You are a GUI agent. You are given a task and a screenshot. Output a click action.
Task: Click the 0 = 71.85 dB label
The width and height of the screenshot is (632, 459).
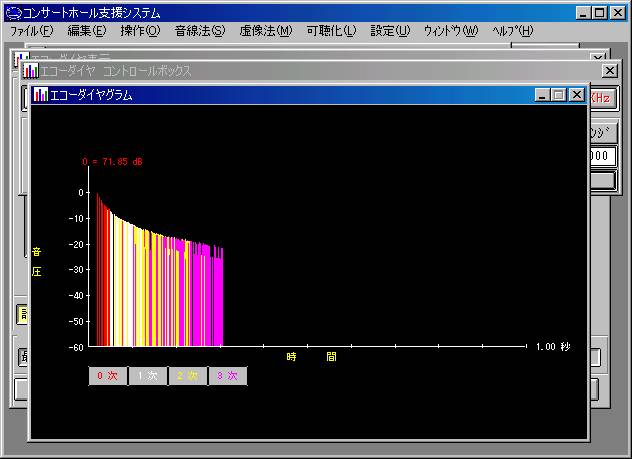(112, 162)
